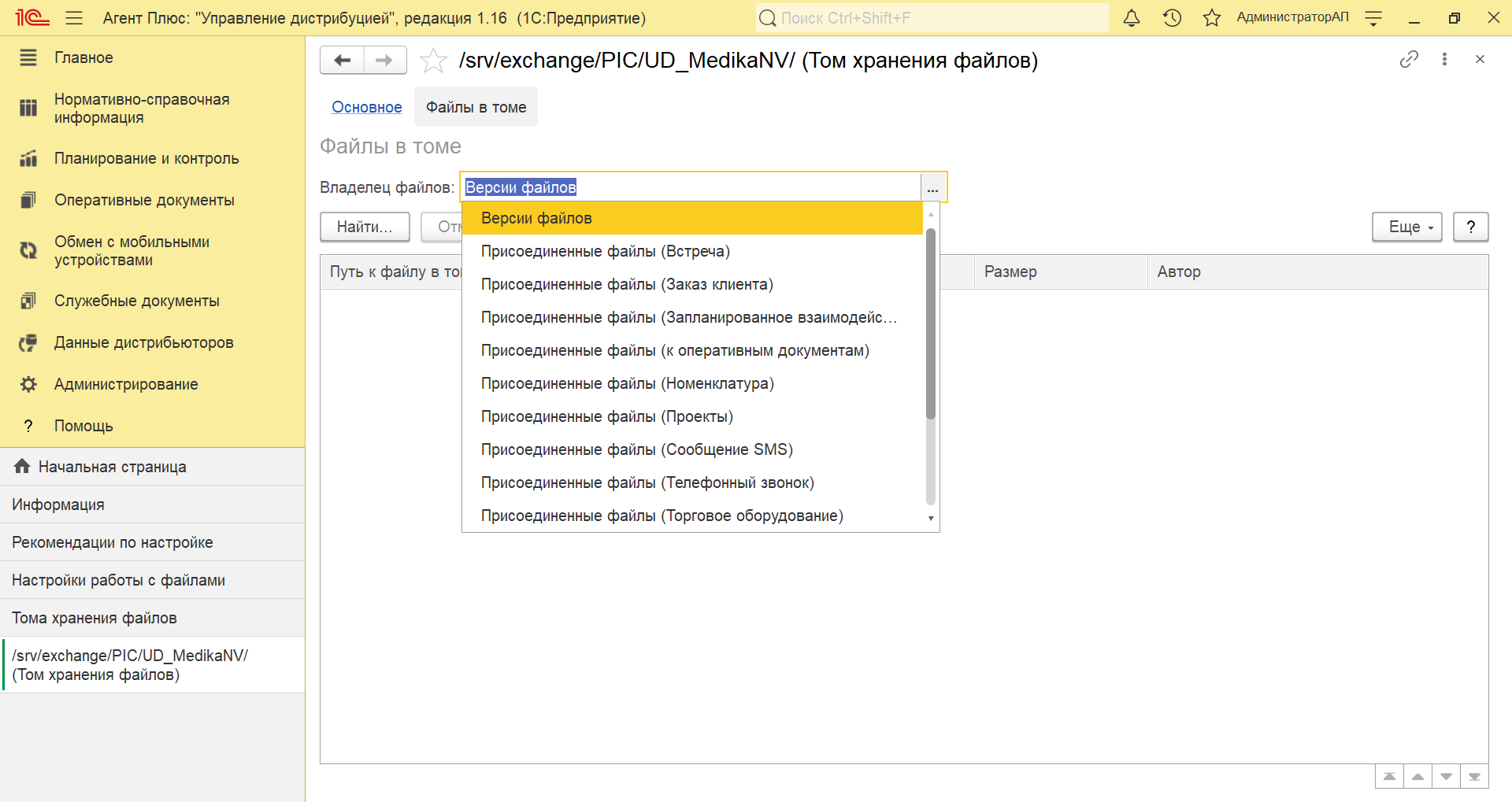The height and width of the screenshot is (802, 1512).
Task: Click the Основное link
Action: (366, 107)
